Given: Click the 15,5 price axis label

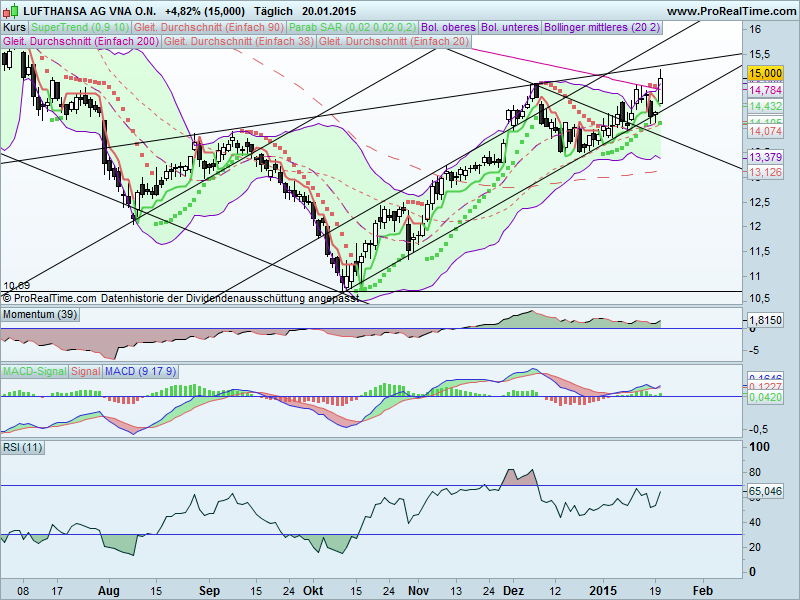Looking at the screenshot, I should pyautogui.click(x=760, y=55).
